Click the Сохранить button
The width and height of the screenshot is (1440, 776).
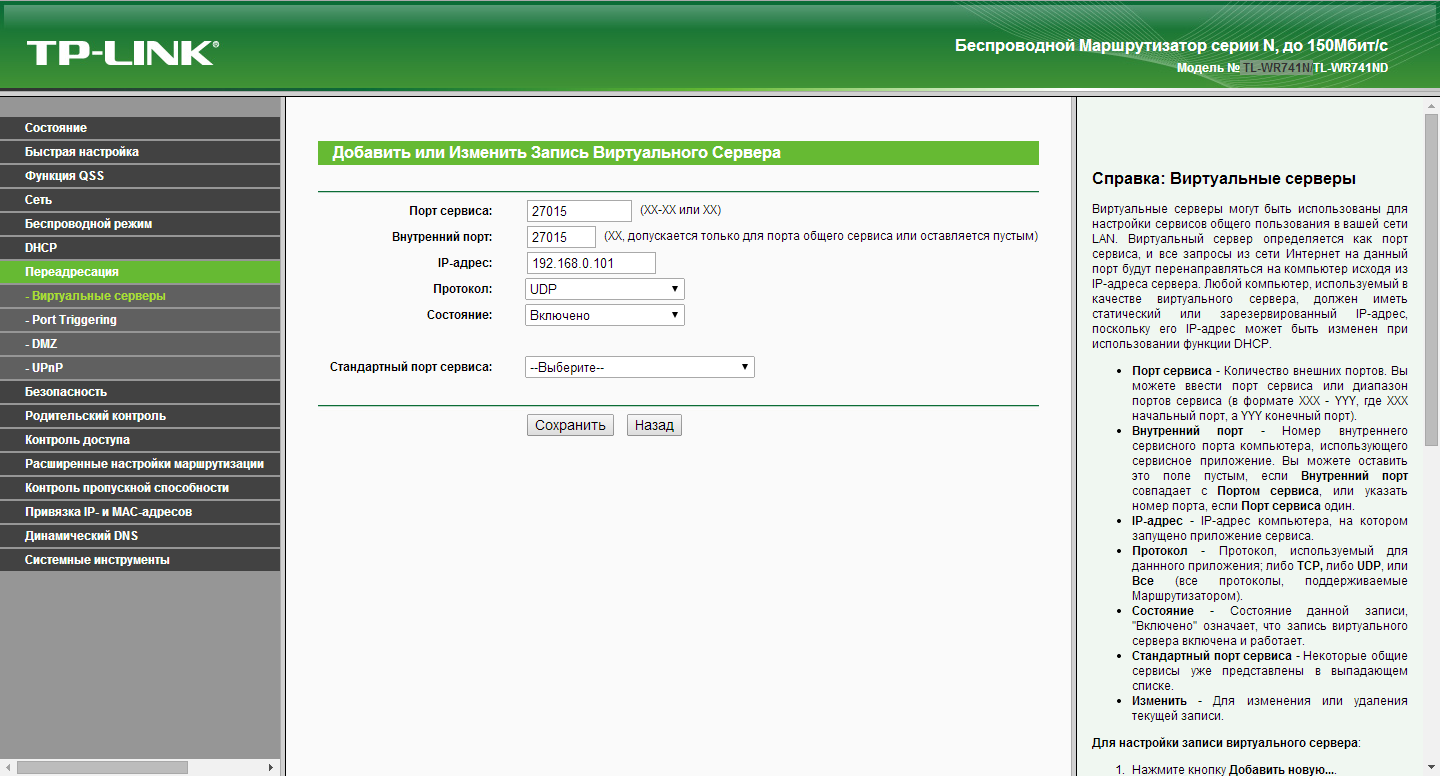(570, 425)
